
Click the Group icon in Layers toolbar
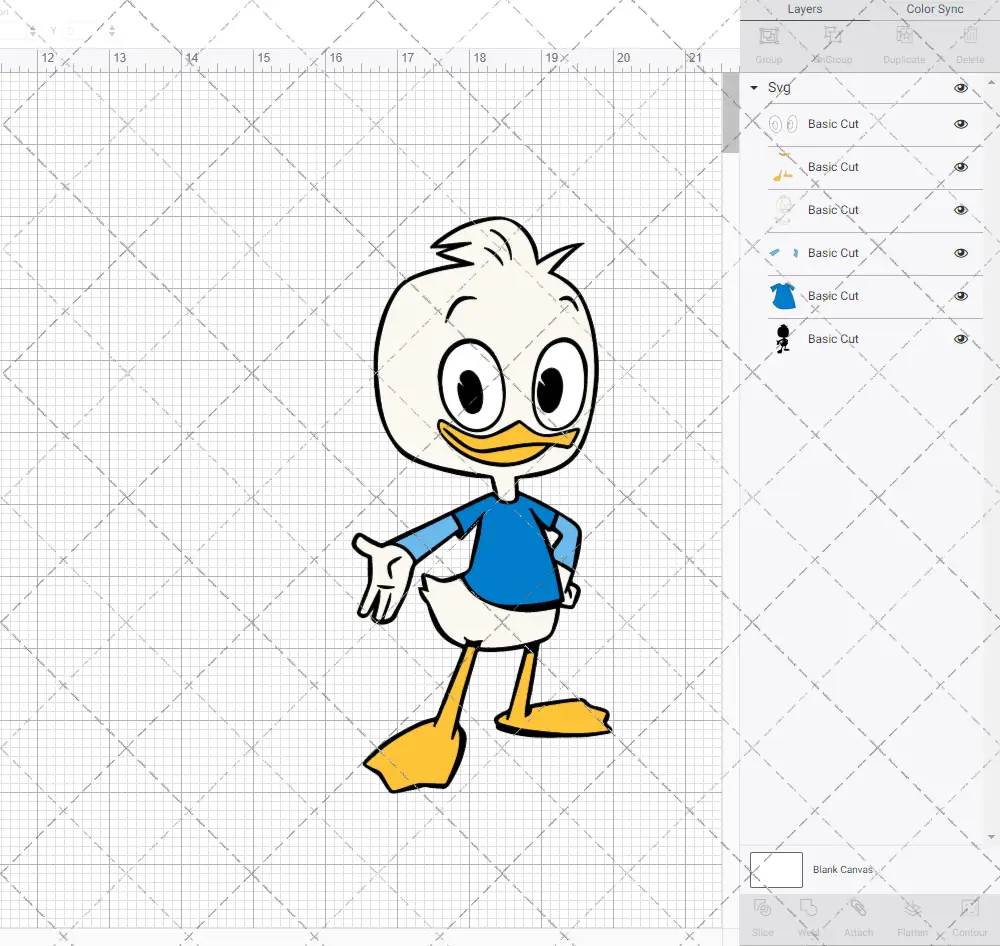tap(768, 36)
